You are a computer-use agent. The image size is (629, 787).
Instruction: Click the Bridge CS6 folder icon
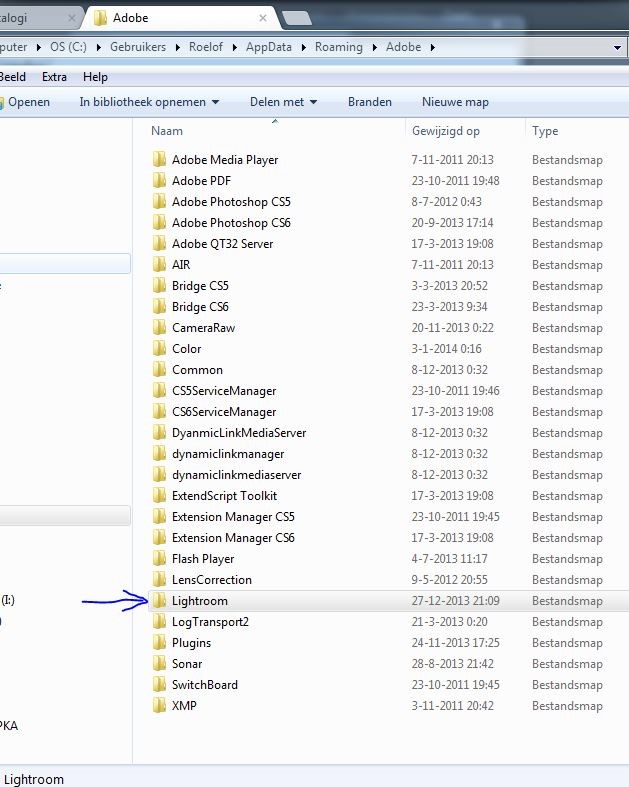159,307
